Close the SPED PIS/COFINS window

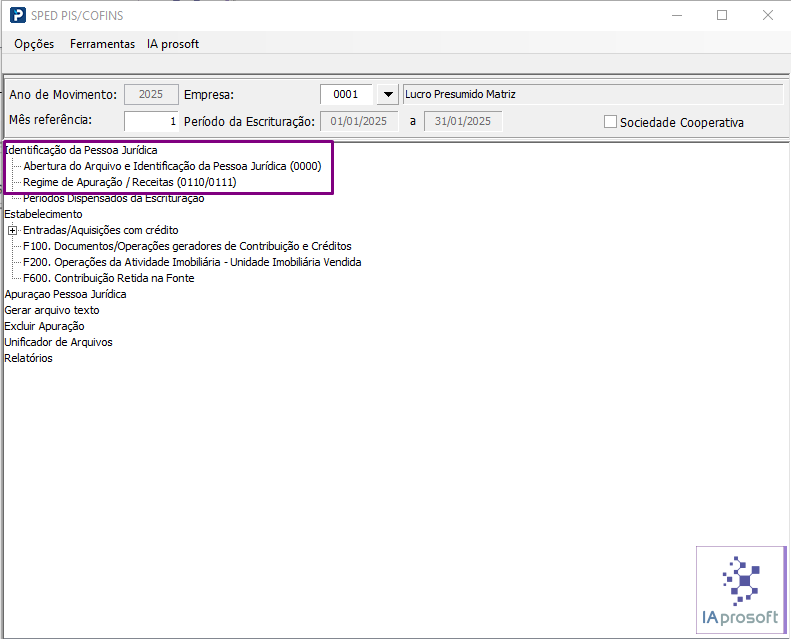point(768,15)
